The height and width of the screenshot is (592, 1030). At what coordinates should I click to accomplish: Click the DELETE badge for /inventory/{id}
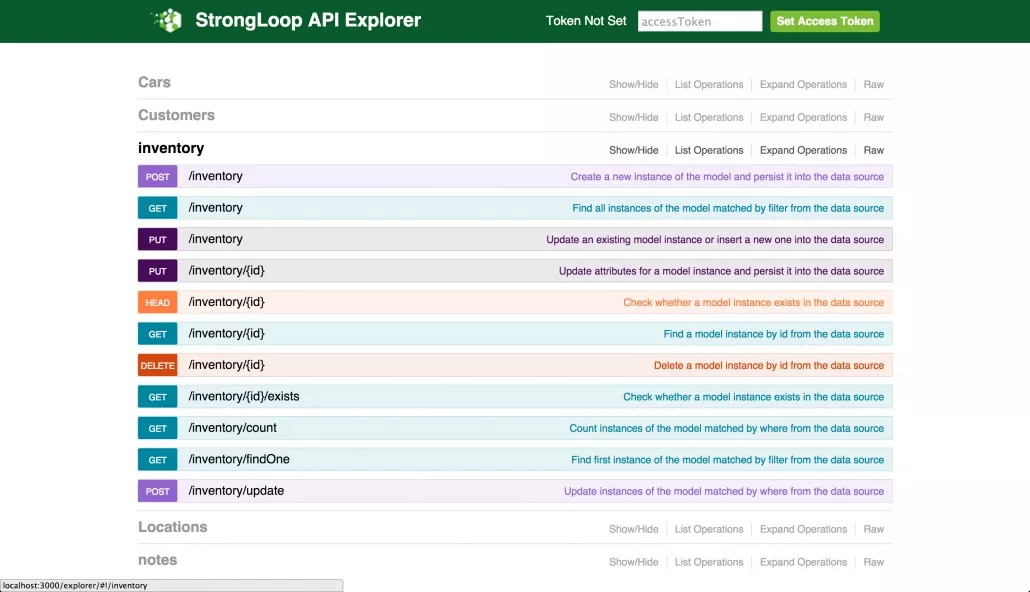pos(157,366)
